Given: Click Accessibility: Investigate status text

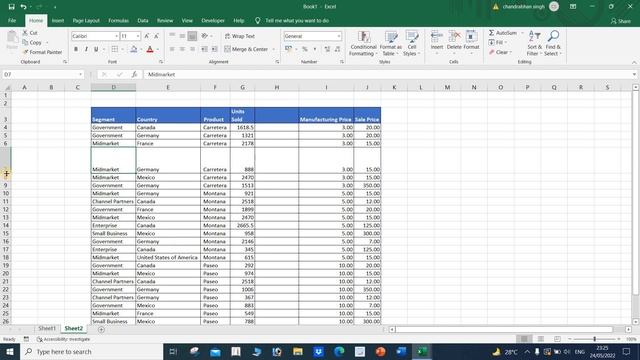Looking at the screenshot, I should click(63, 339).
